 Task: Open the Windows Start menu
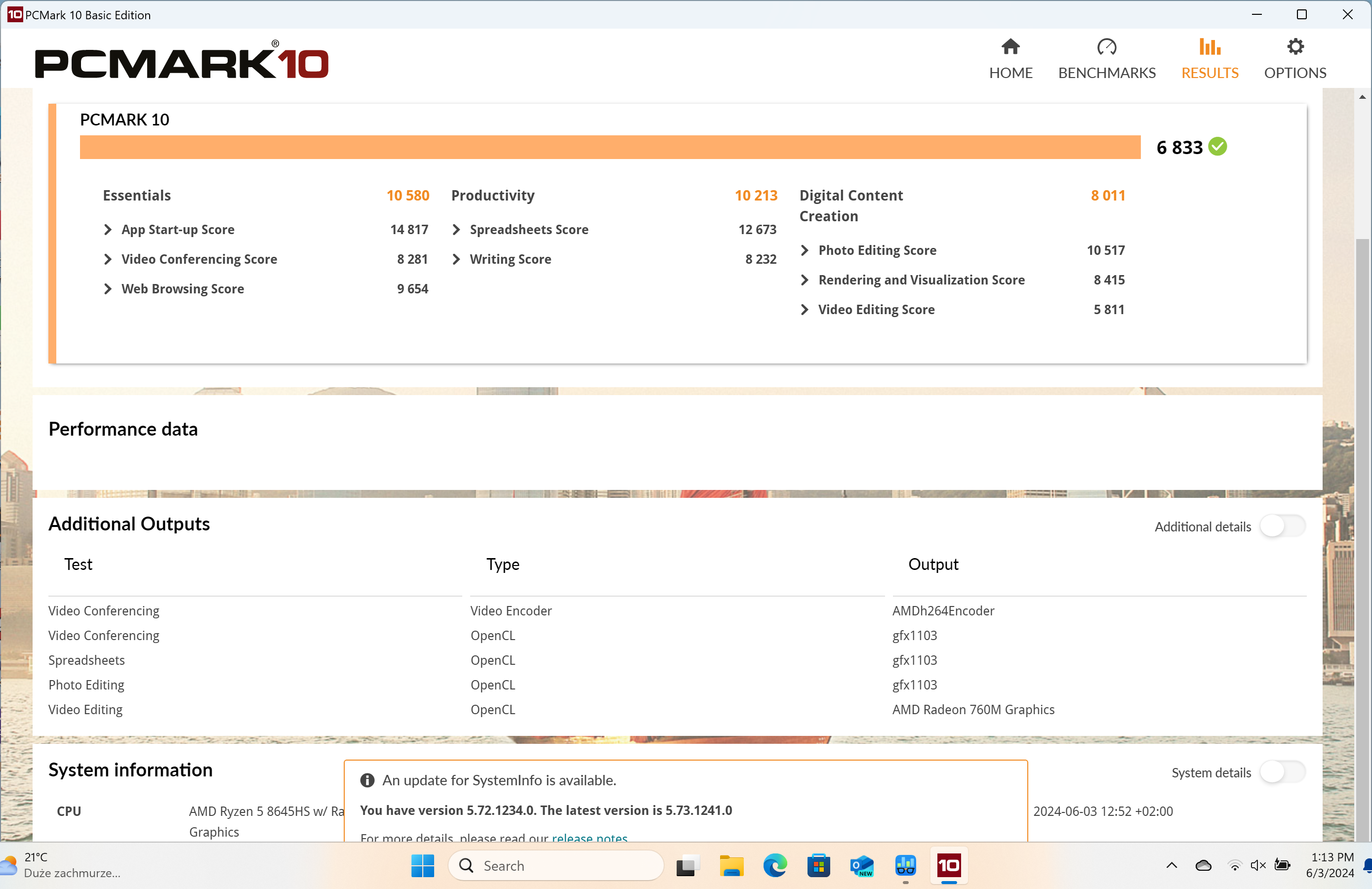coord(423,865)
